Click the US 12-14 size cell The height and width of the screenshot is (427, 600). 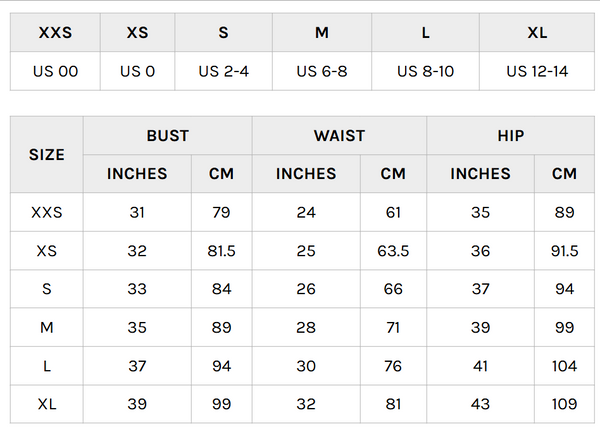click(537, 71)
